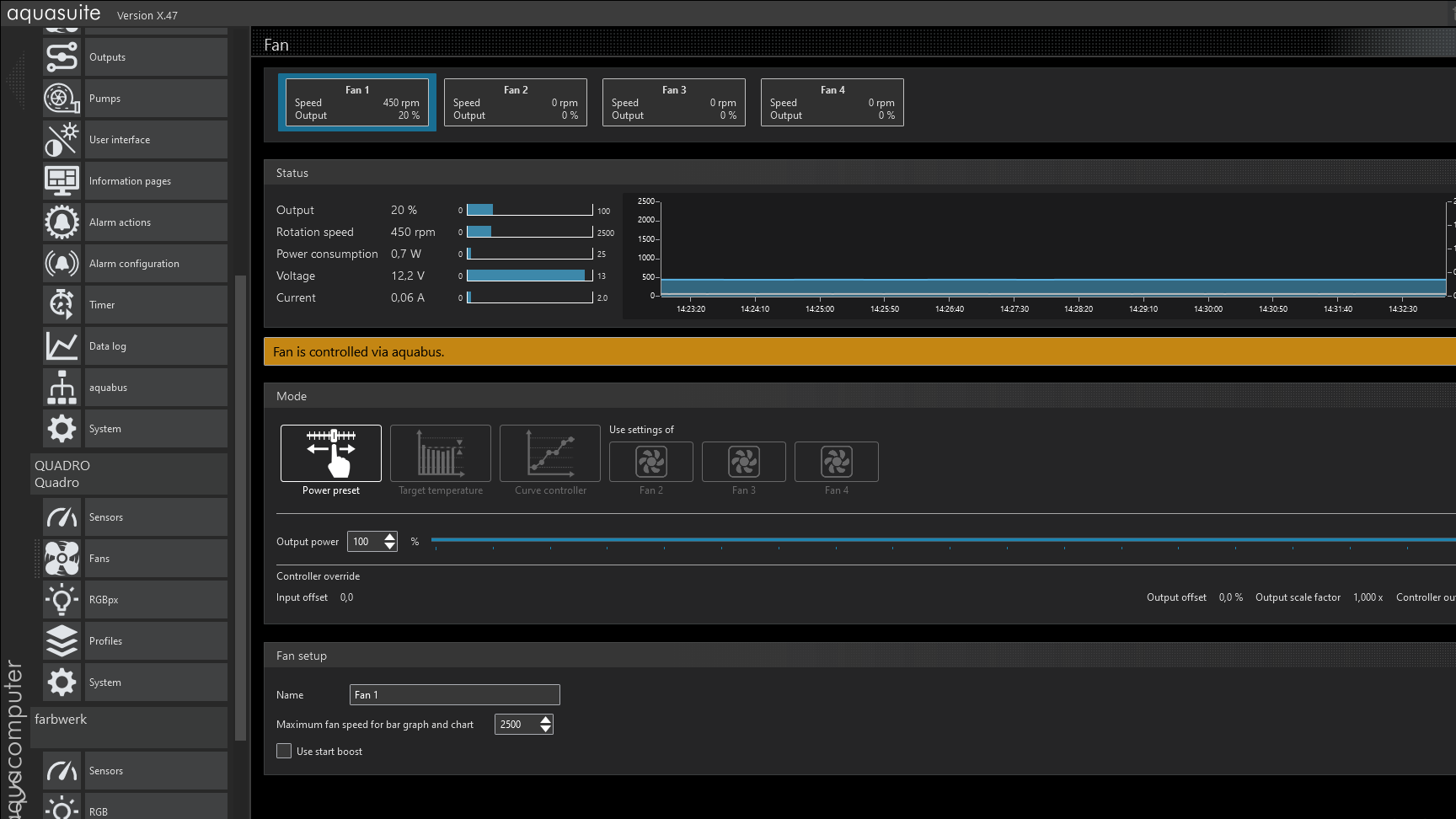Pick the Curve controller mode icon
The image size is (1456, 819).
click(x=549, y=453)
